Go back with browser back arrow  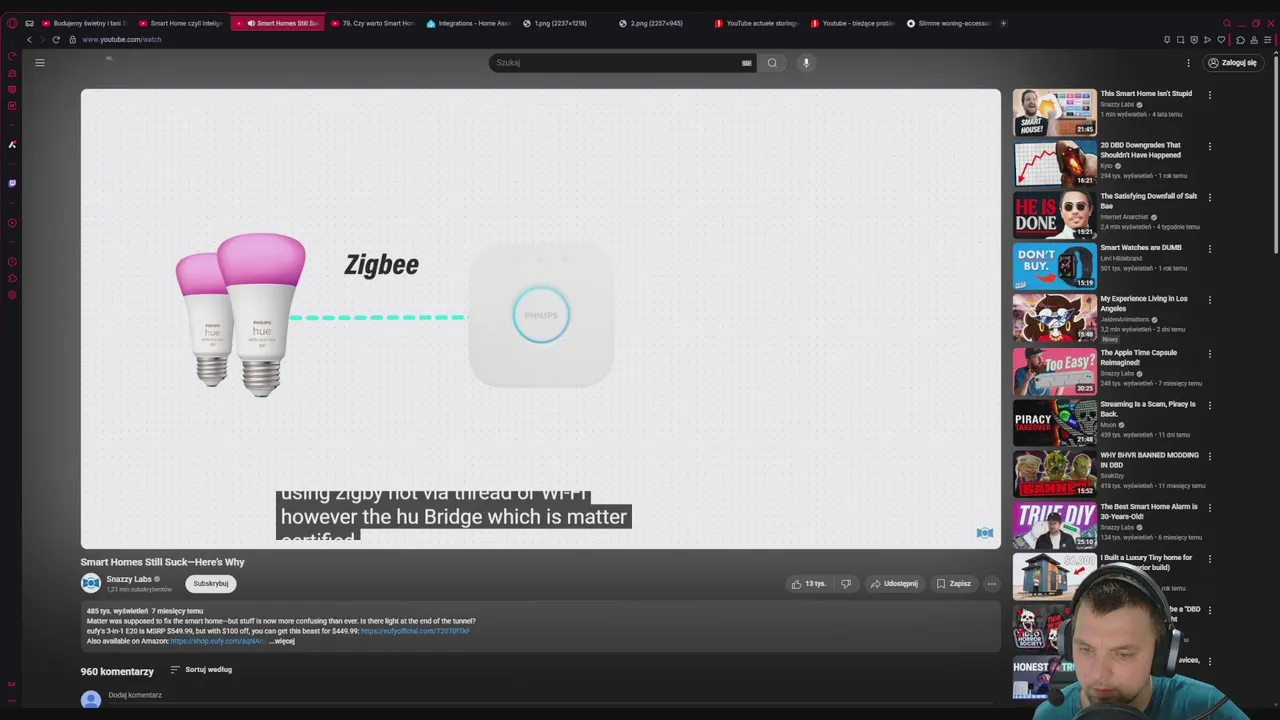click(29, 40)
